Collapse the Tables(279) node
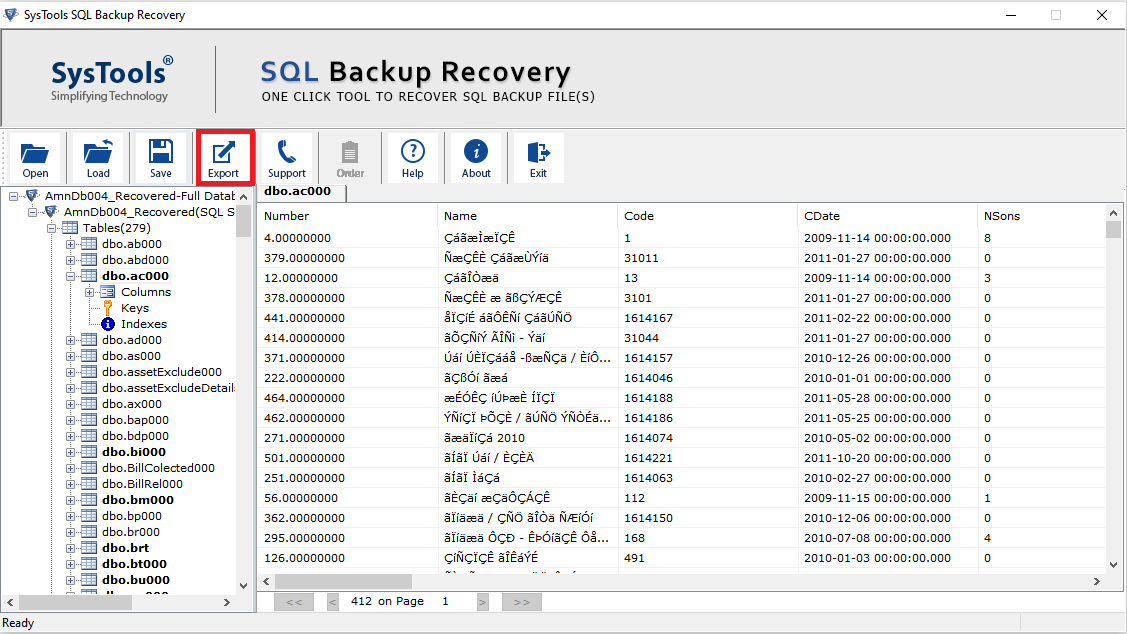Screen dimensions: 1127x634 [x=51, y=228]
